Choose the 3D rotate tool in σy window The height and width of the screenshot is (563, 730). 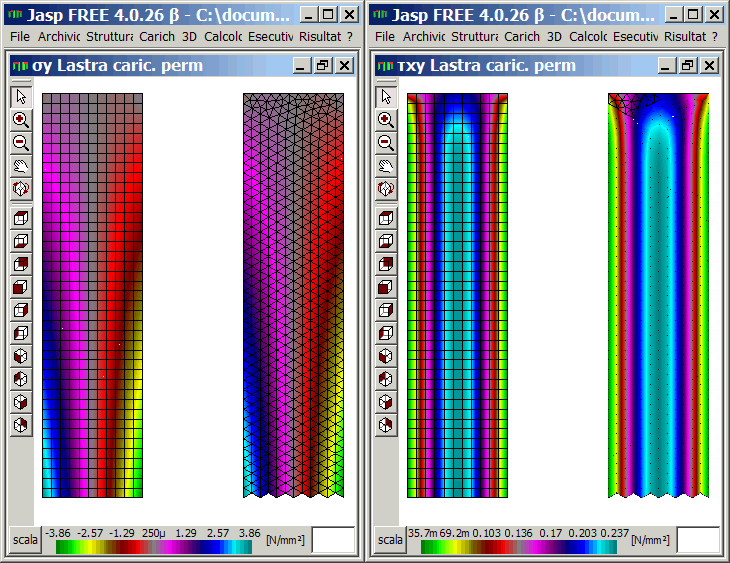[21, 189]
